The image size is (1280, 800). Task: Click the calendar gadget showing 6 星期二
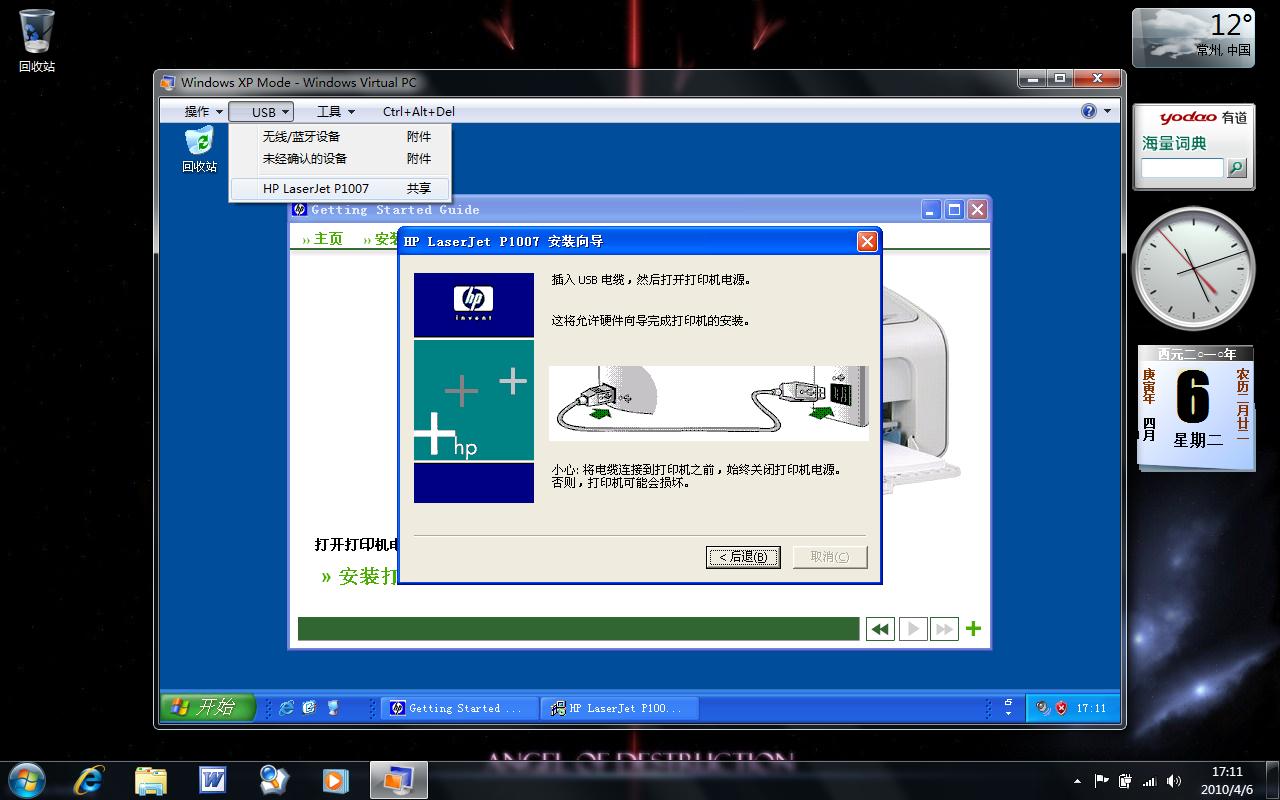pyautogui.click(x=1196, y=407)
